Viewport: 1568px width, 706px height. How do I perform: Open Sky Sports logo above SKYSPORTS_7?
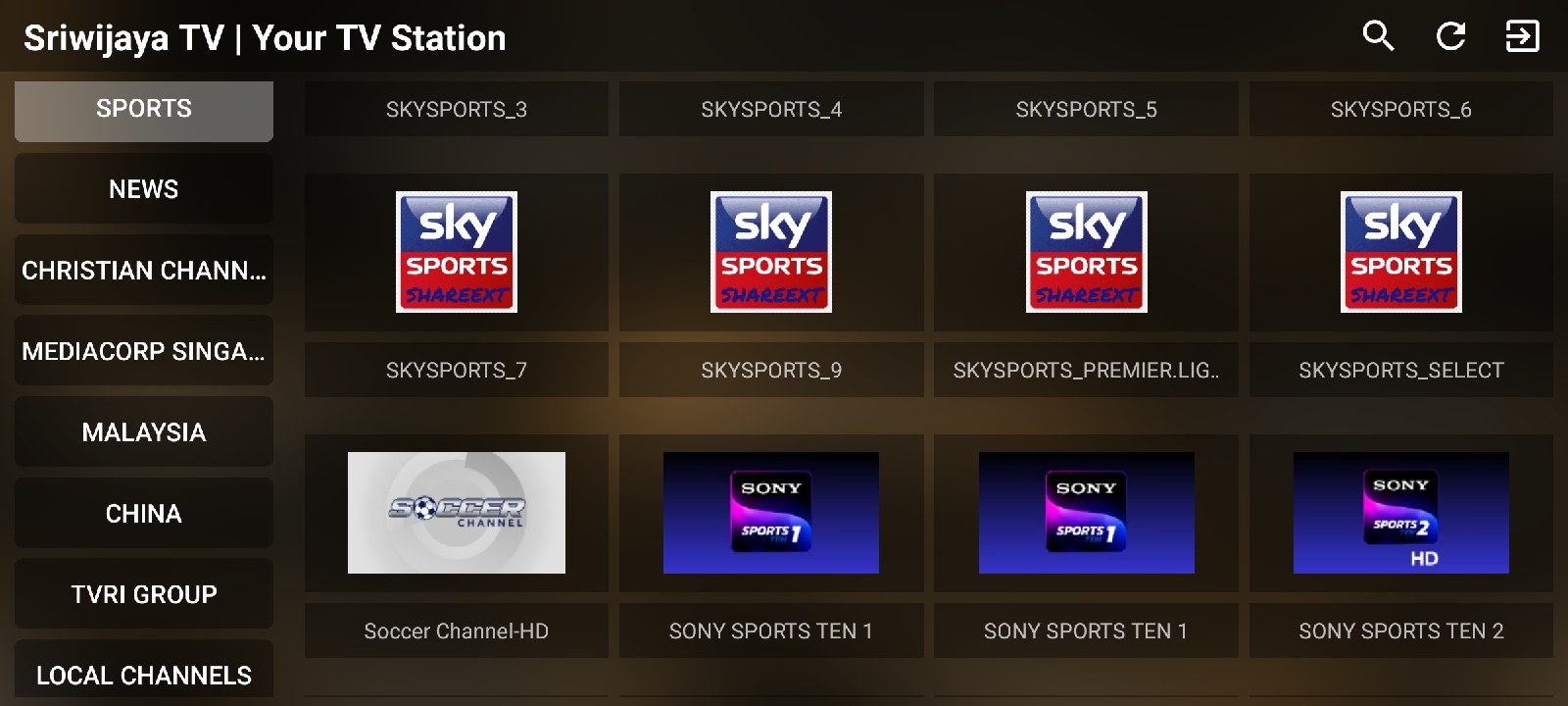pyautogui.click(x=457, y=252)
